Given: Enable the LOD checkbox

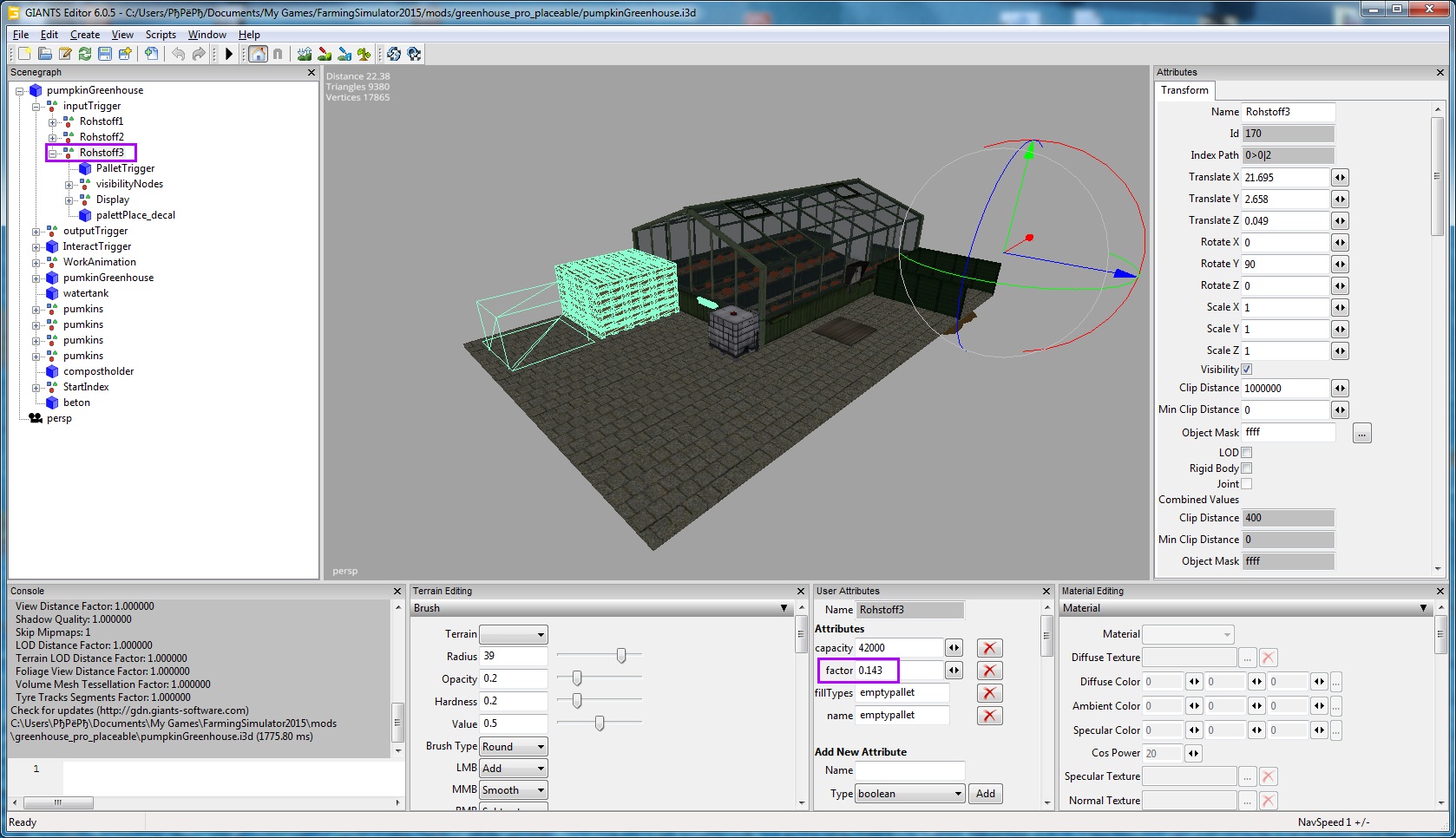Looking at the screenshot, I should 1247,453.
